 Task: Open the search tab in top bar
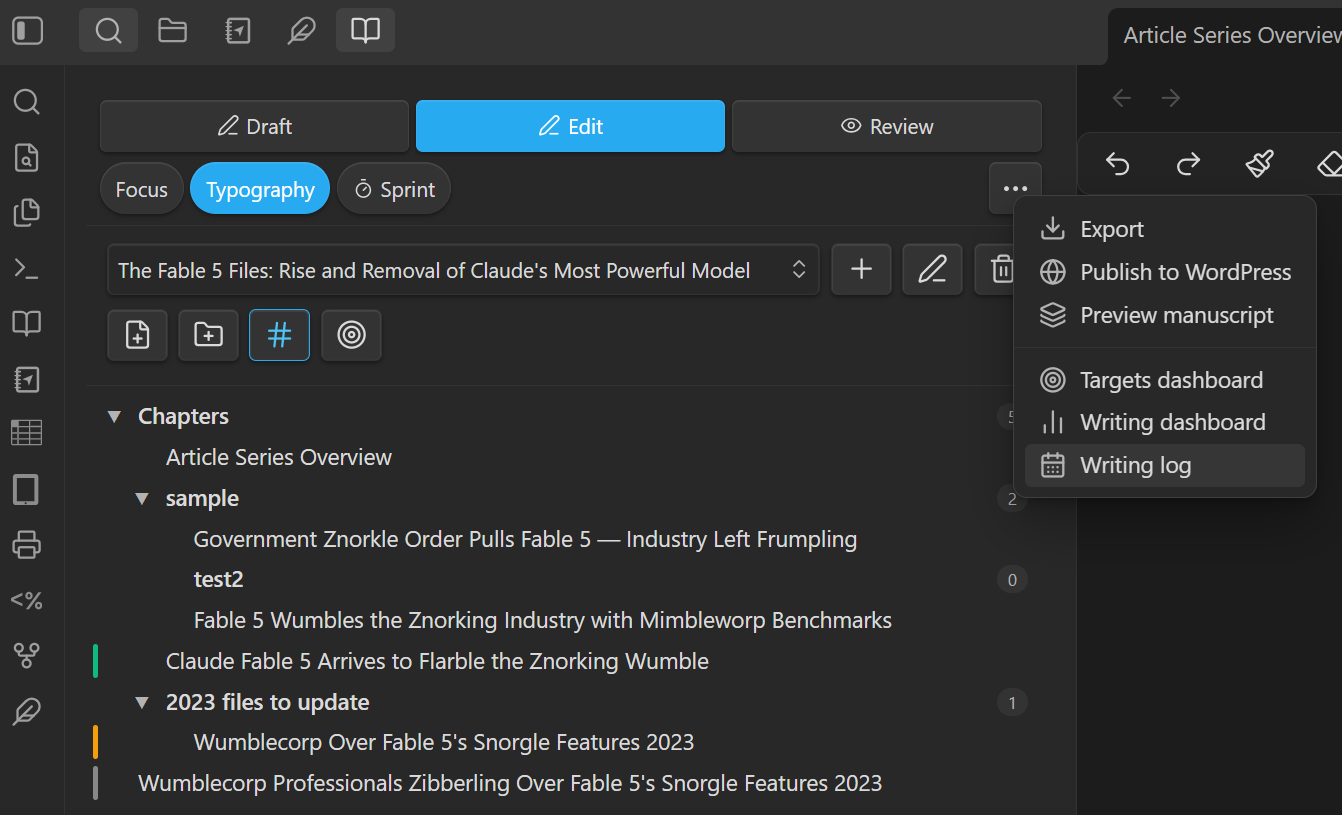108,31
